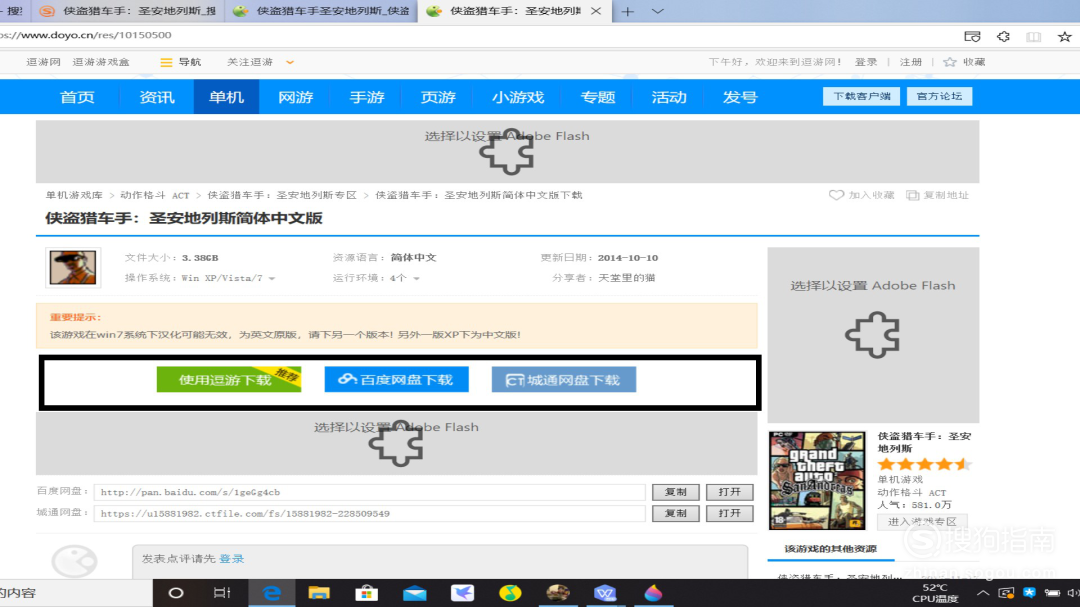The height and width of the screenshot is (607, 1080).
Task: Open the 专题 navigation item
Action: click(598, 97)
